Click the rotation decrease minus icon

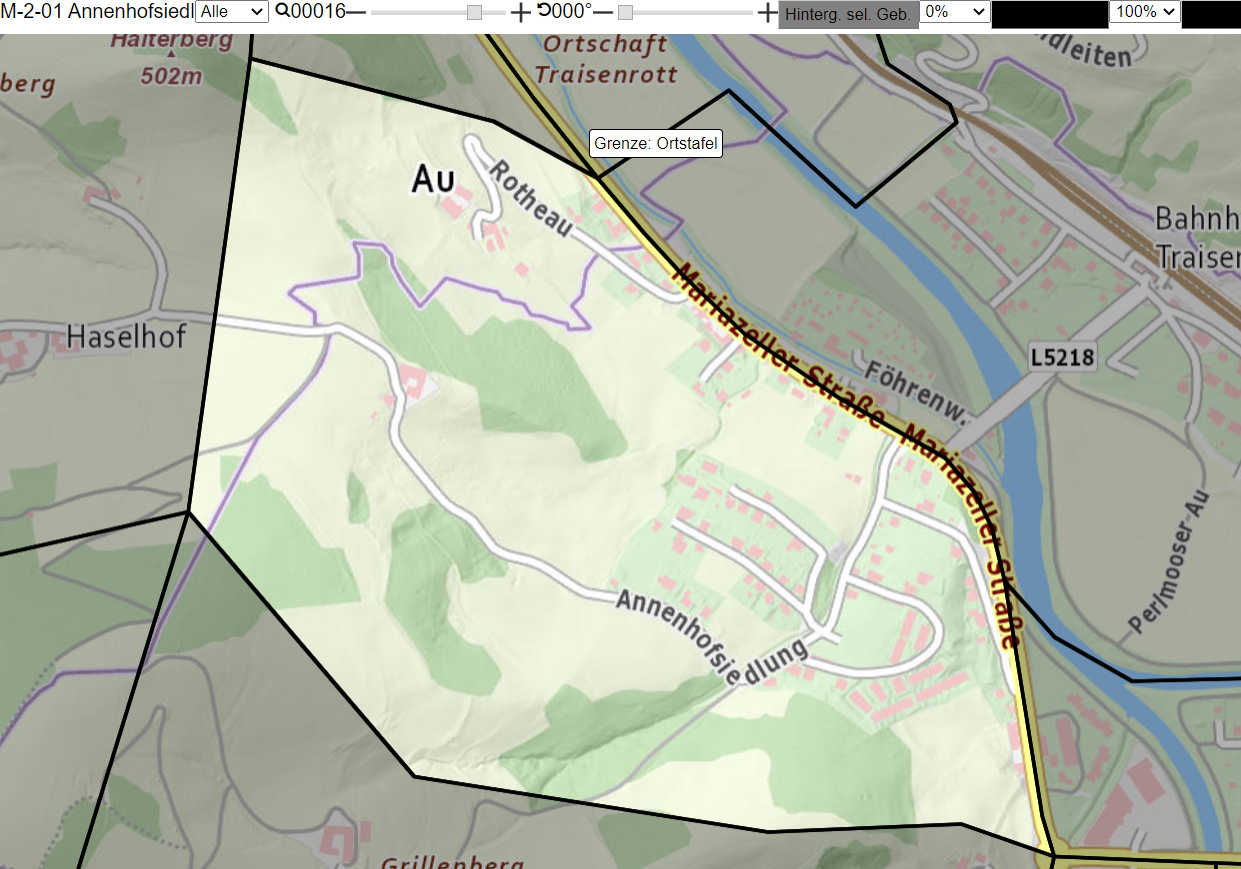[602, 12]
